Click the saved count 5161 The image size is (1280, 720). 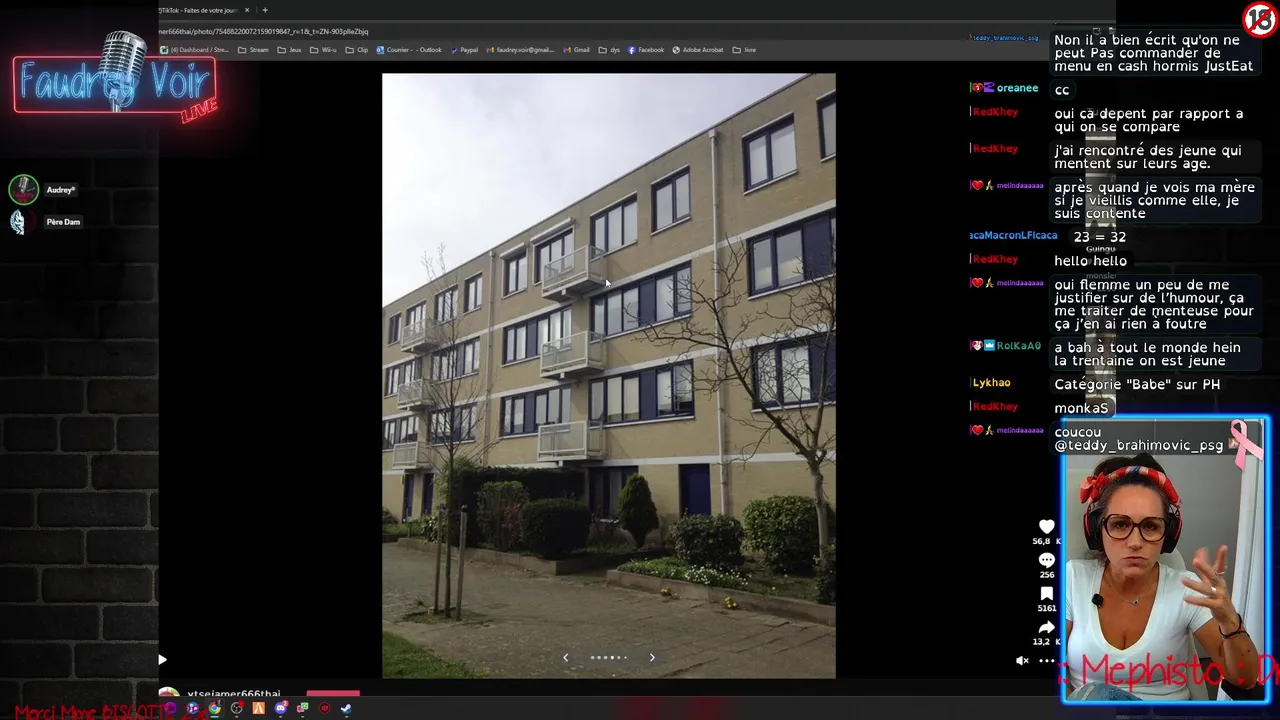pyautogui.click(x=1047, y=608)
